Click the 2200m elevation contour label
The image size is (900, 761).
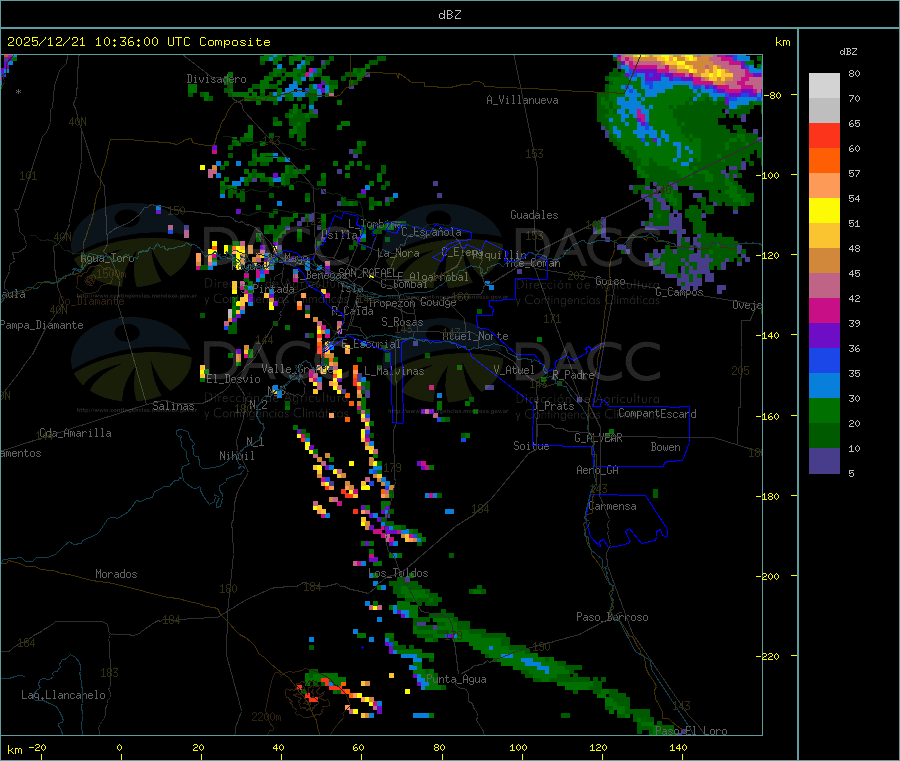click(266, 717)
